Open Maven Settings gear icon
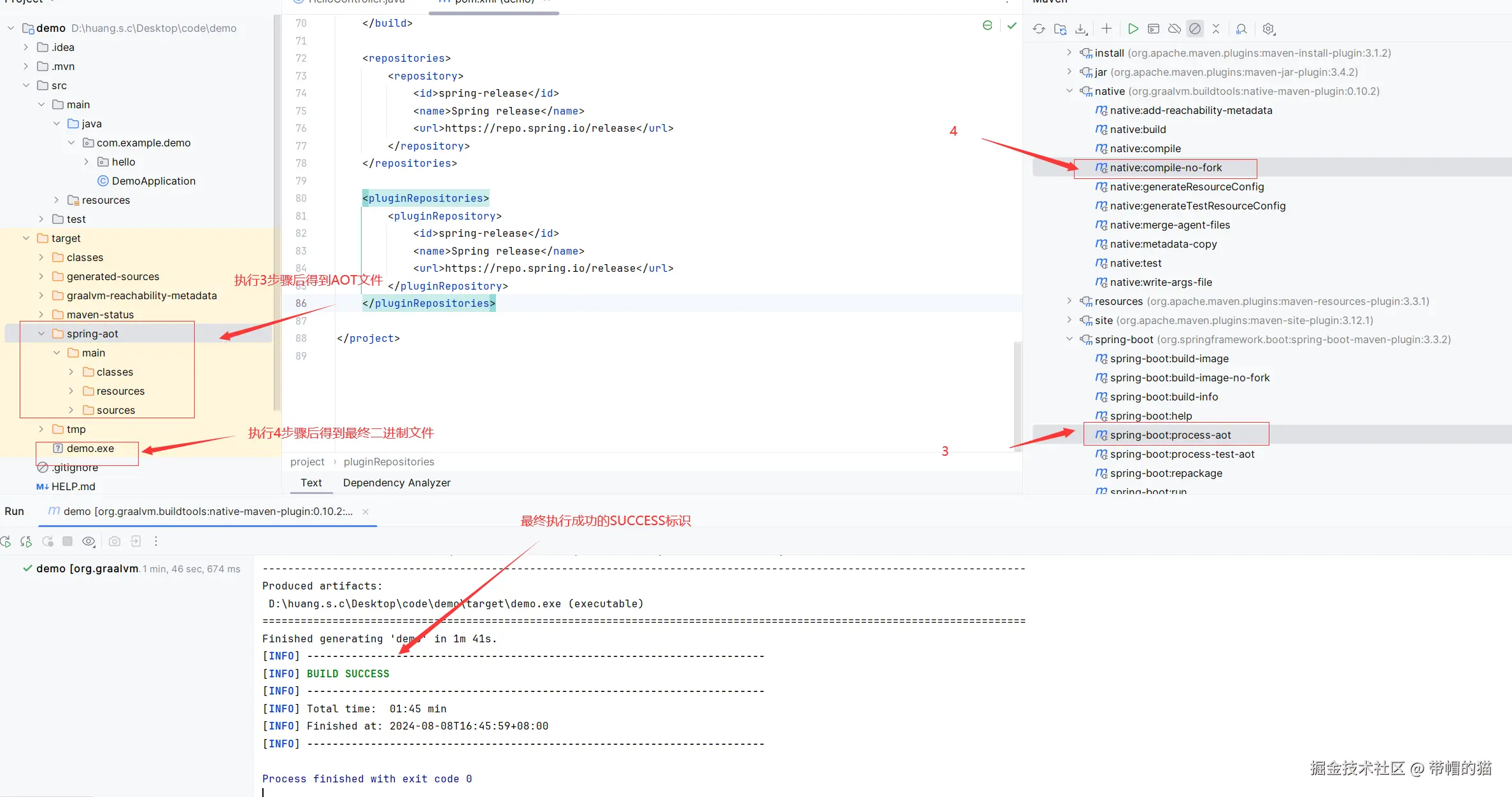 point(1268,29)
